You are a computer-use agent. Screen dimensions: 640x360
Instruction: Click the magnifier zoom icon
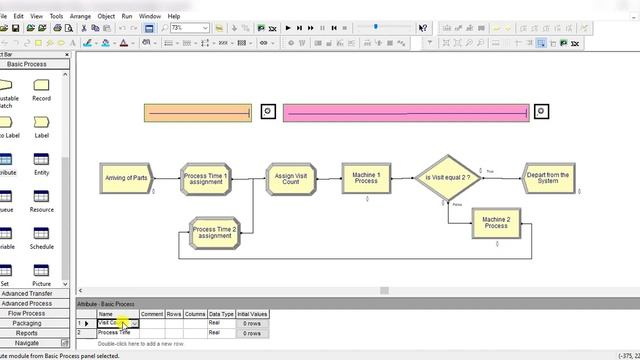[x=164, y=28]
